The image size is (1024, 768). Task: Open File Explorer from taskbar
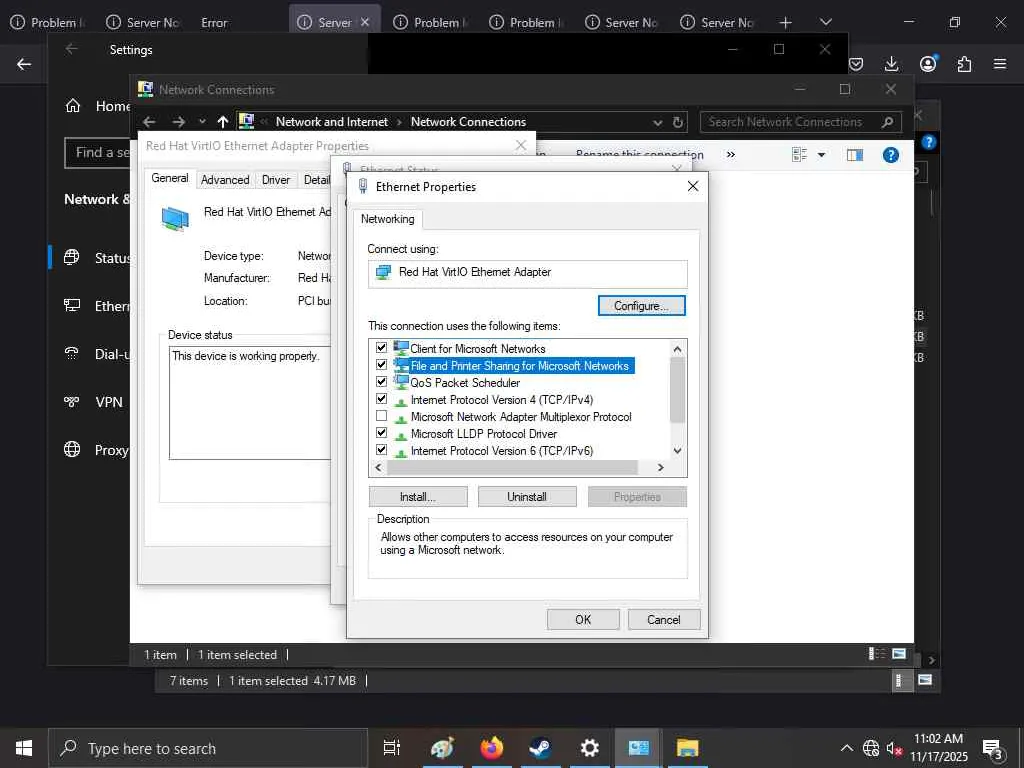(687, 748)
